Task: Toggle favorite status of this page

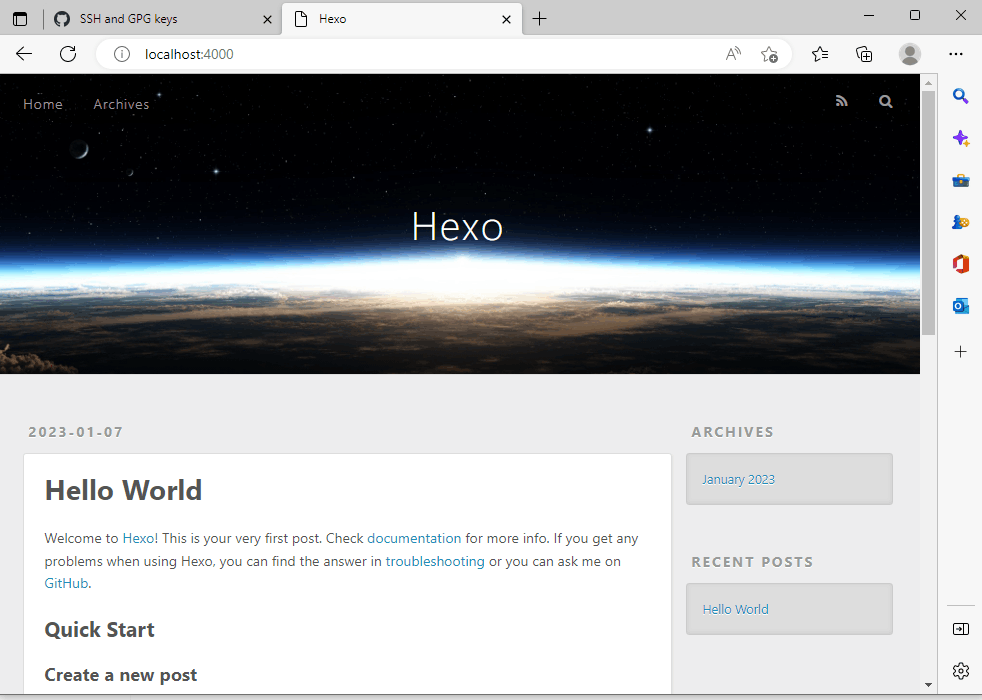Action: pos(770,54)
